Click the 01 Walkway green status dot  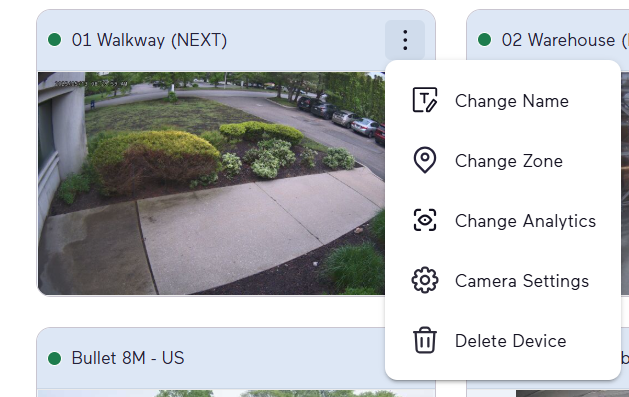tap(55, 40)
